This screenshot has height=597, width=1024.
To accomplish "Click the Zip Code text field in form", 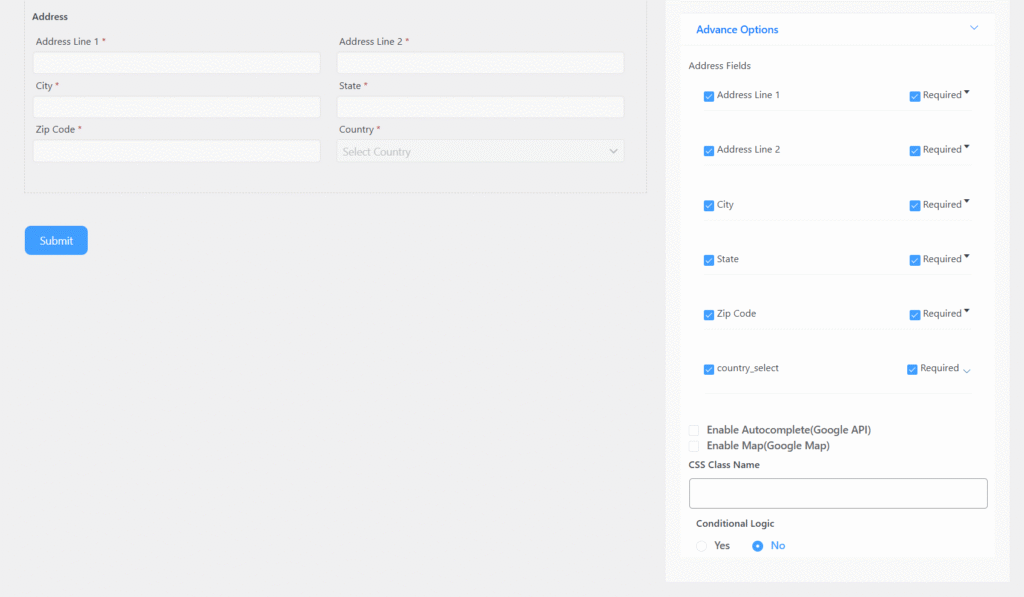I will 177,151.
